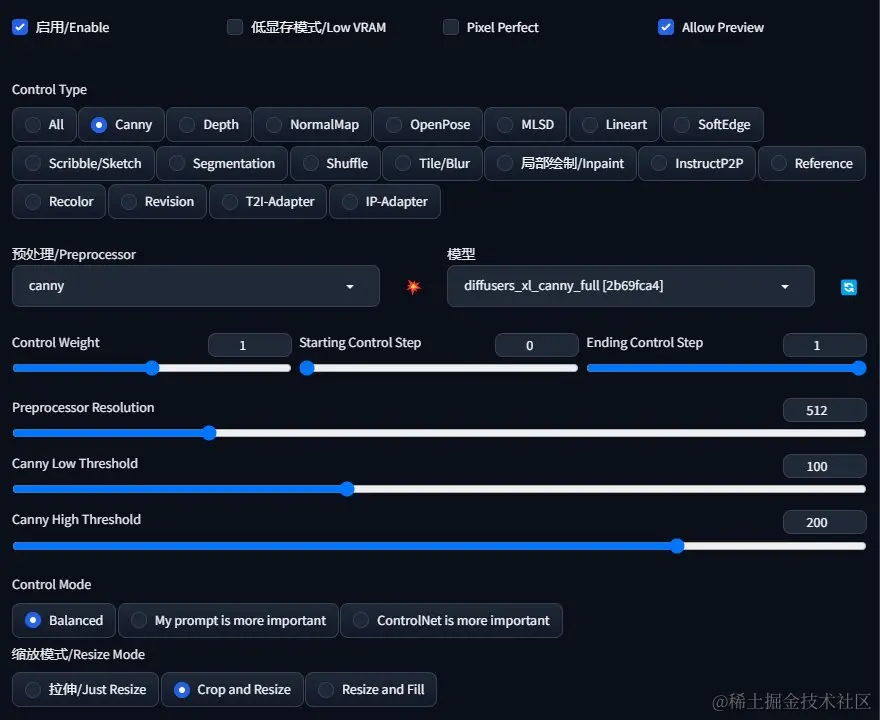The width and height of the screenshot is (880, 720).
Task: Click the blue refresh models icon
Action: pos(849,287)
